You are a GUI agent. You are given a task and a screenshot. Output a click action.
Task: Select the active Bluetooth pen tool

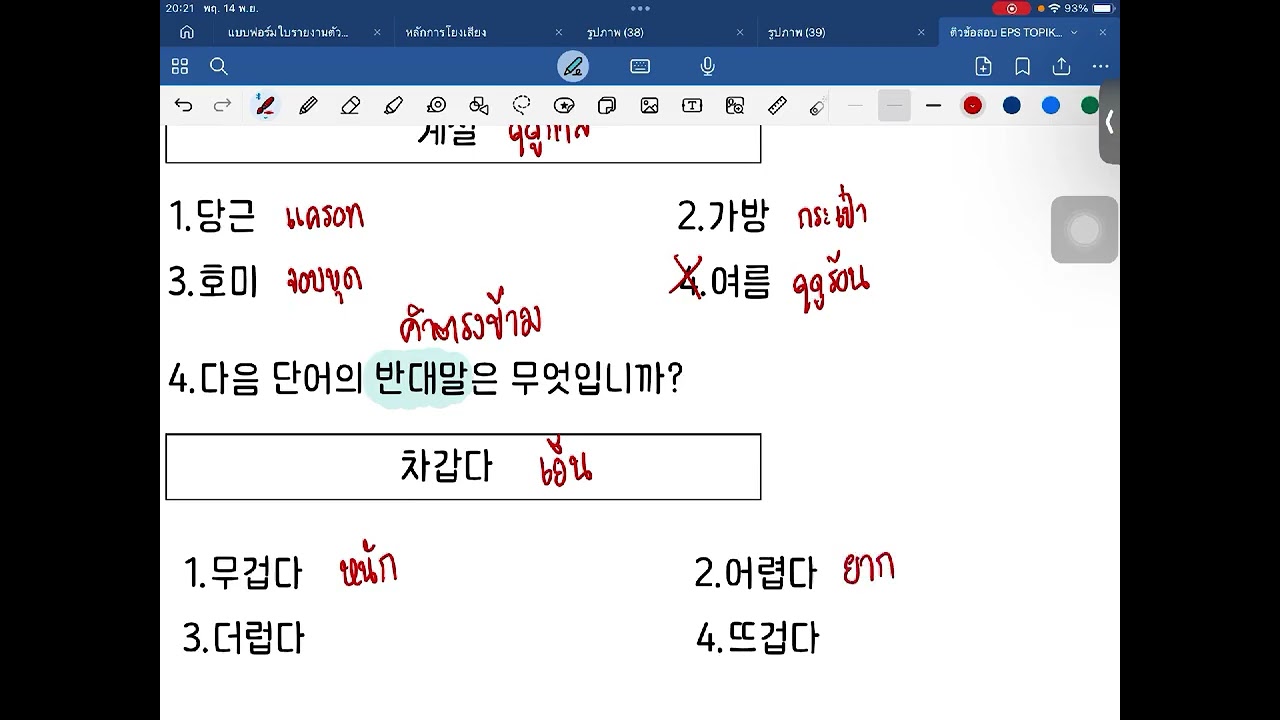(x=265, y=105)
